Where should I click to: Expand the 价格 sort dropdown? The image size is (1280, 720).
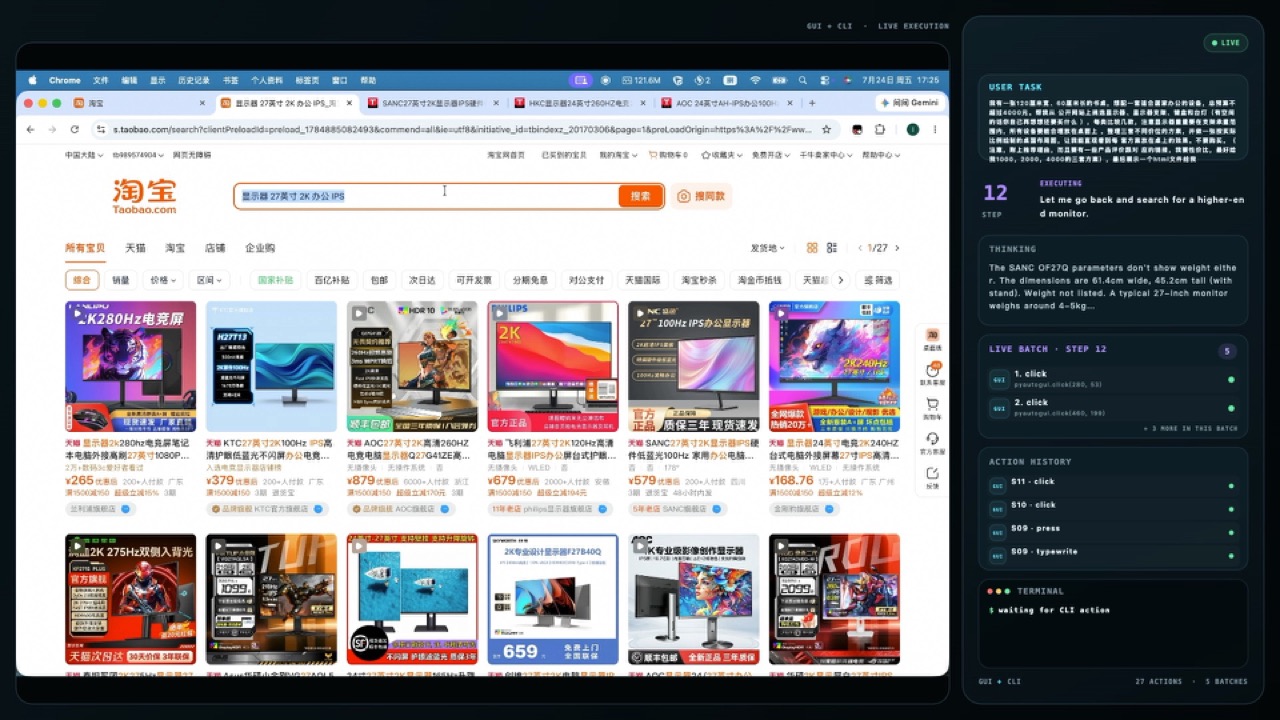[163, 280]
